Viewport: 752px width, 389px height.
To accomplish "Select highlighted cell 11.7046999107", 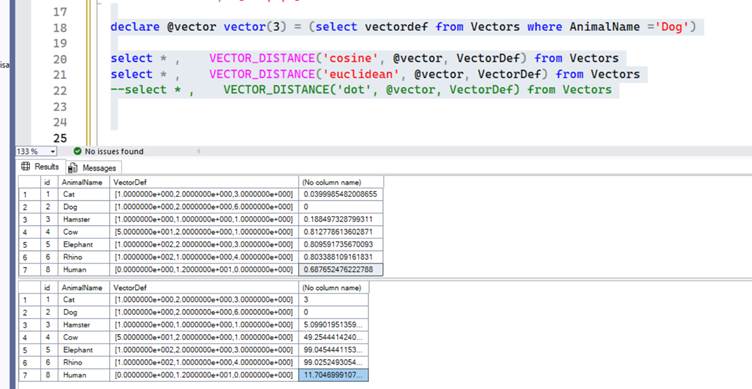I will pyautogui.click(x=333, y=375).
